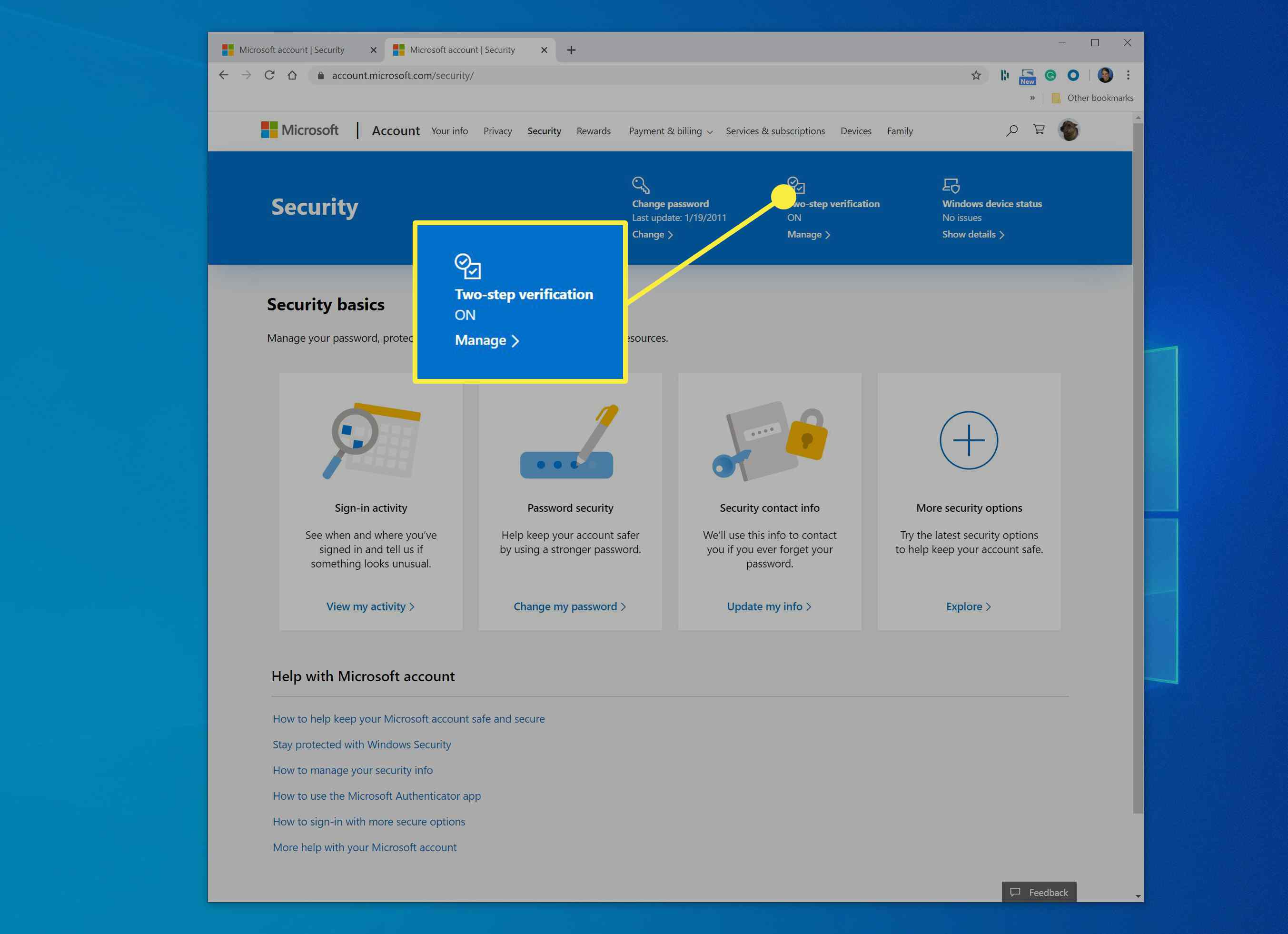Expand the Payment & billing dropdown
The image size is (1288, 934).
[x=670, y=131]
